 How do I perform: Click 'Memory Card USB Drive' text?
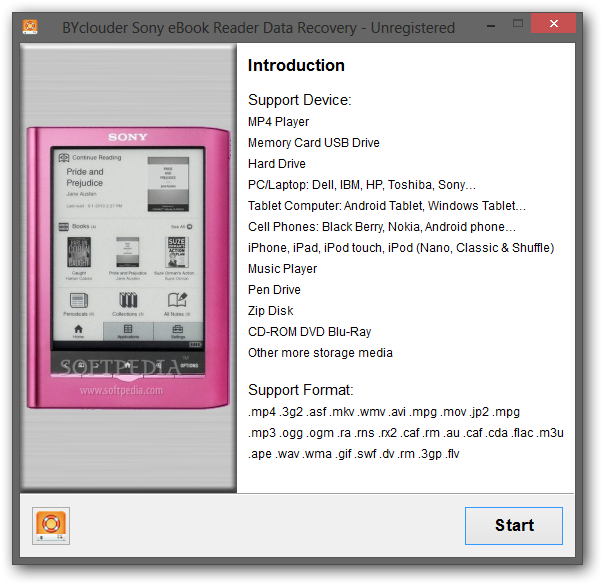click(314, 143)
